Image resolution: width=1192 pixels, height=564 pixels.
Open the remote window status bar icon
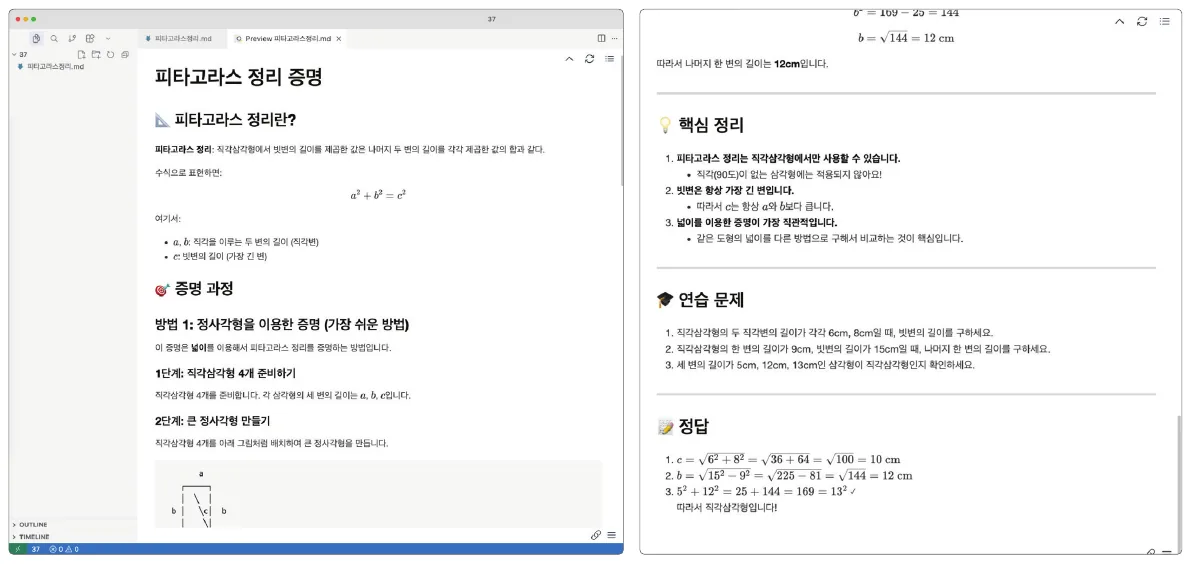point(17,549)
